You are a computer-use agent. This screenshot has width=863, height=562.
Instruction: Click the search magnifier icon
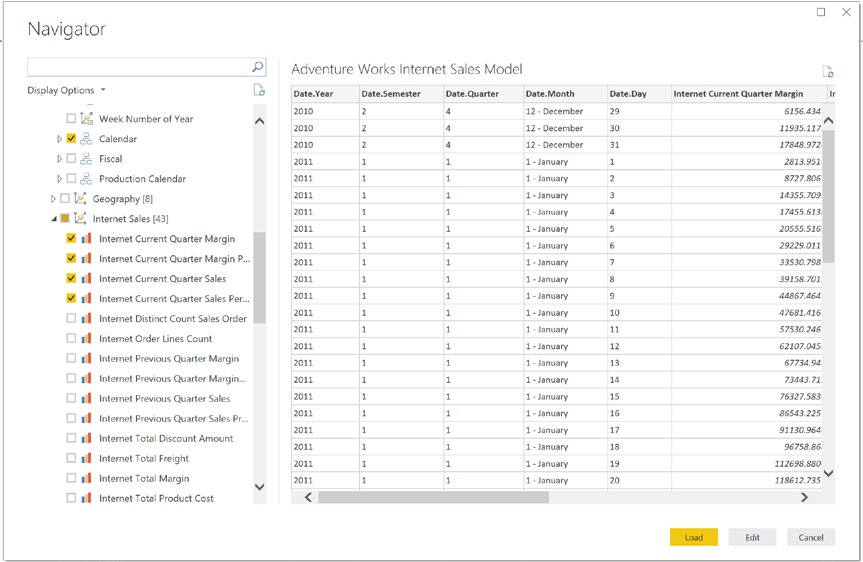click(x=257, y=67)
